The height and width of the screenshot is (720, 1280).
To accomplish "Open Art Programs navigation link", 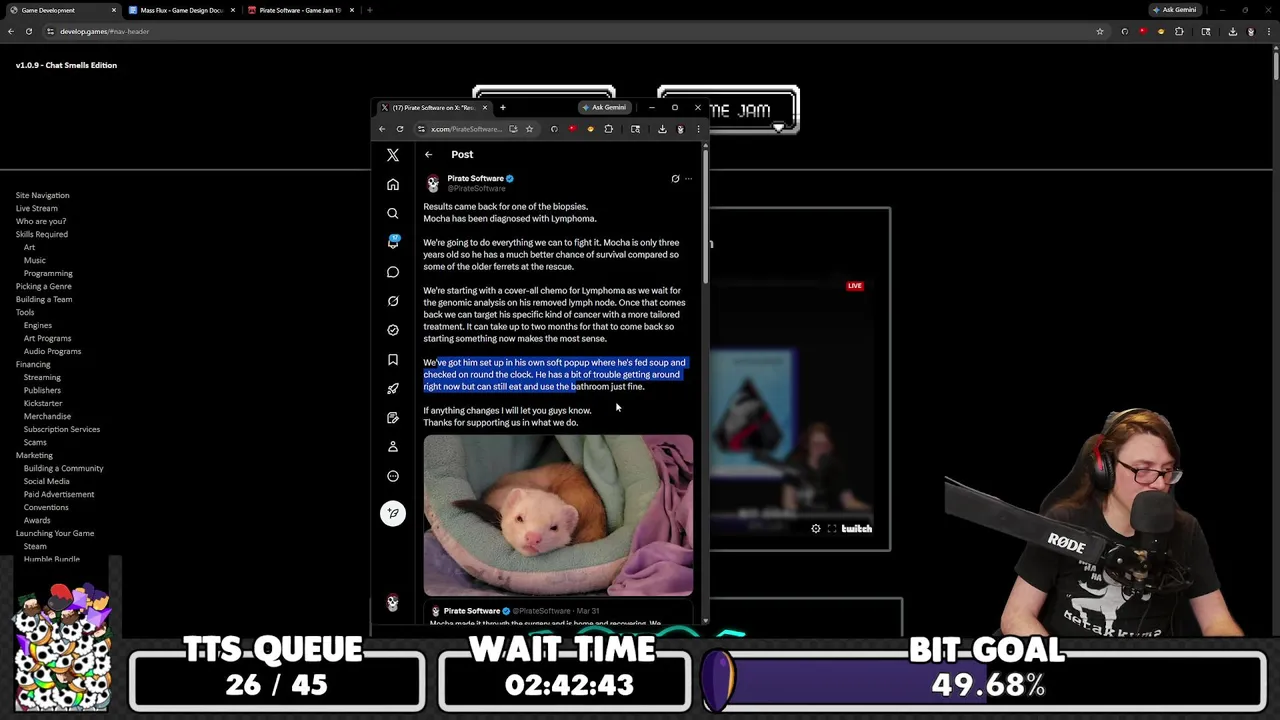I will point(48,338).
